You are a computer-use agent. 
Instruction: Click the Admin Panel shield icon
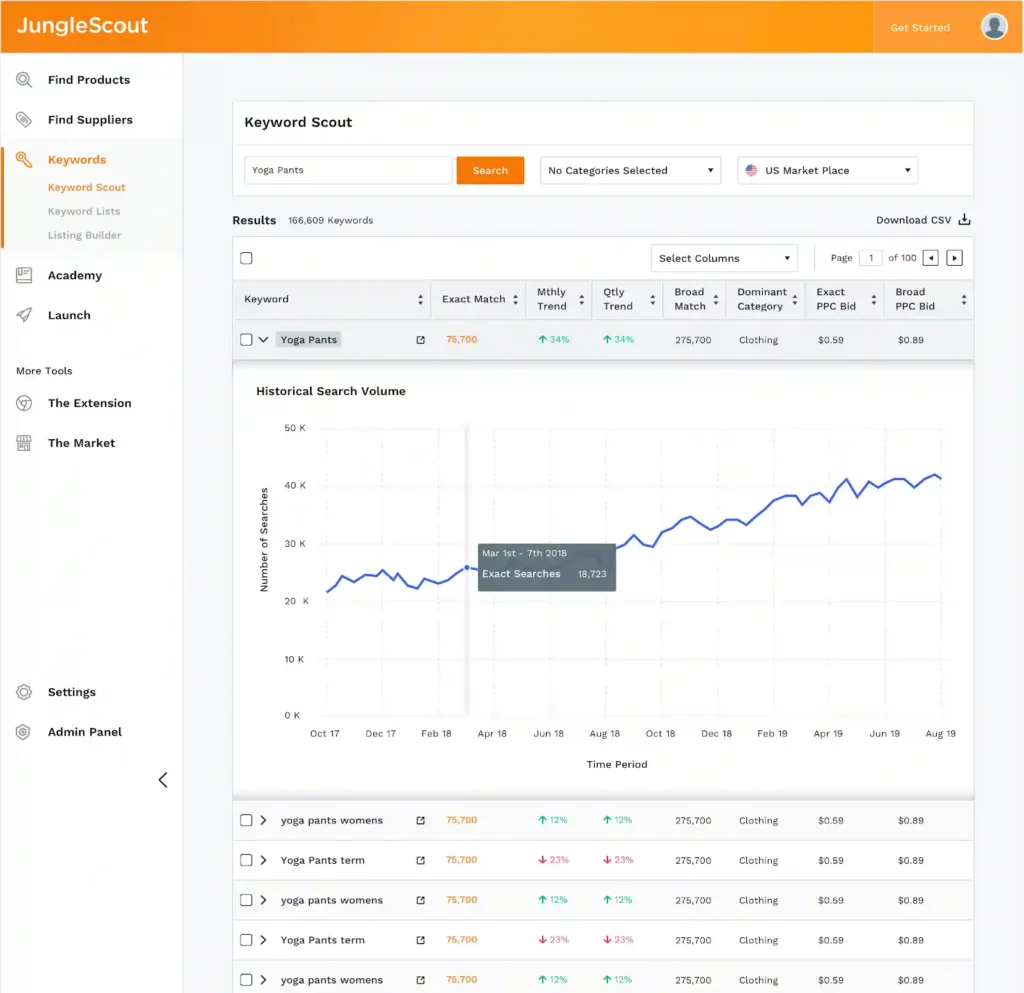coord(24,732)
